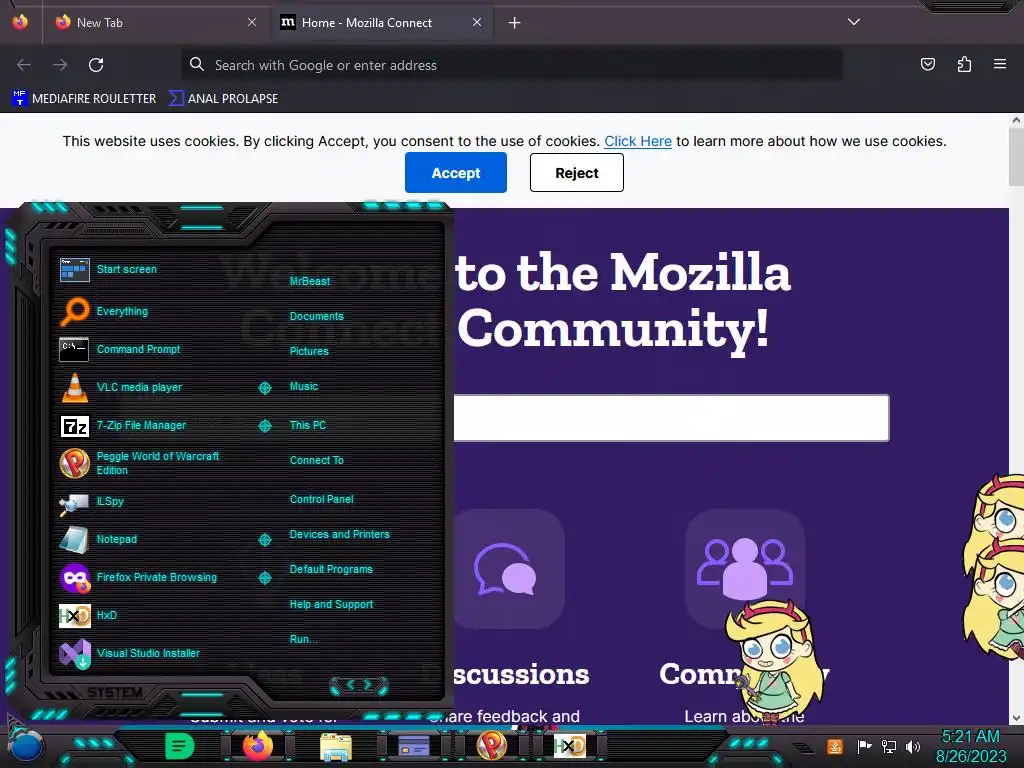Launch Peggle World of Warcraft Edition icon
This screenshot has height=768, width=1024.
pyautogui.click(x=74, y=463)
